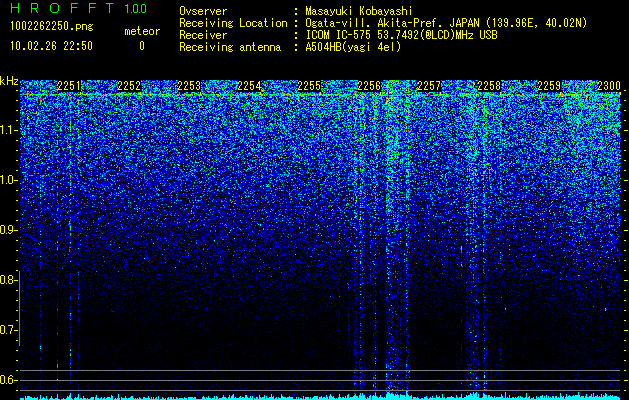Click the 2300 time marker
The width and height of the screenshot is (629, 400).
(x=609, y=86)
